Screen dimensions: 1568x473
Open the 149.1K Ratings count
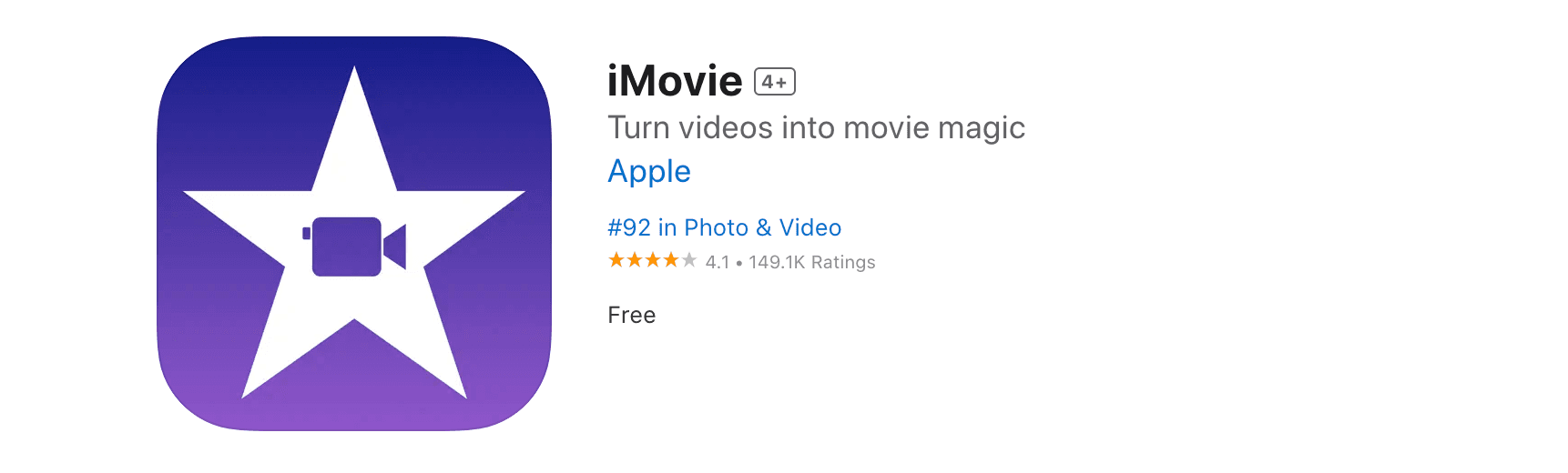tap(811, 262)
